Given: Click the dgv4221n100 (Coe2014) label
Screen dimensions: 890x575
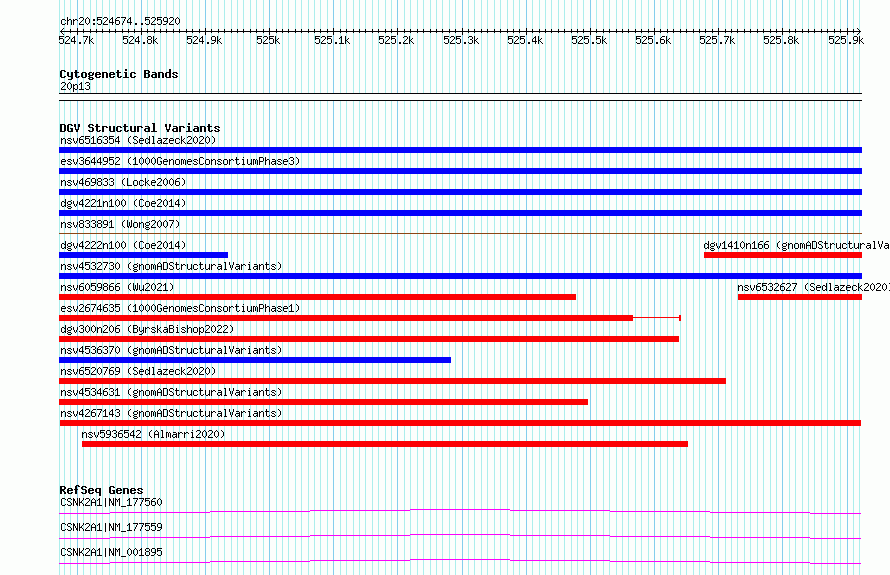Looking at the screenshot, I should [x=123, y=203].
